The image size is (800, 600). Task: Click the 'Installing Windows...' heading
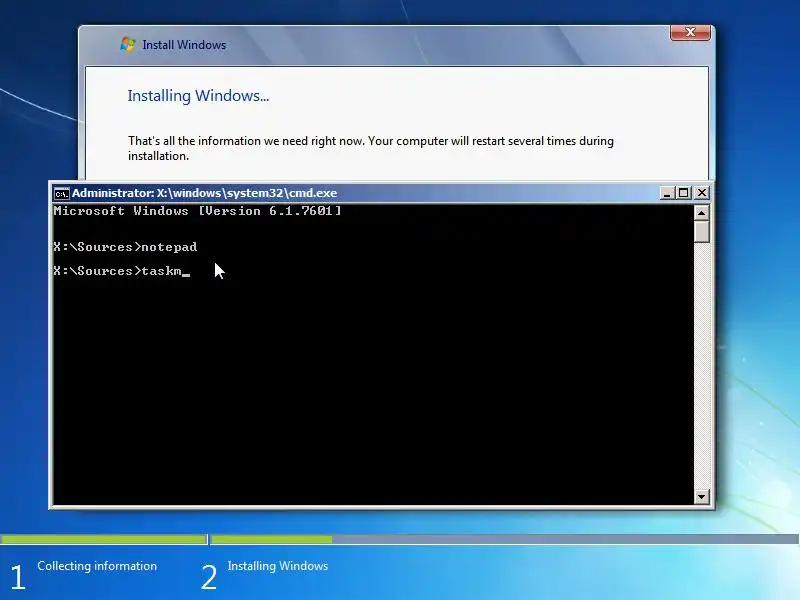point(198,96)
